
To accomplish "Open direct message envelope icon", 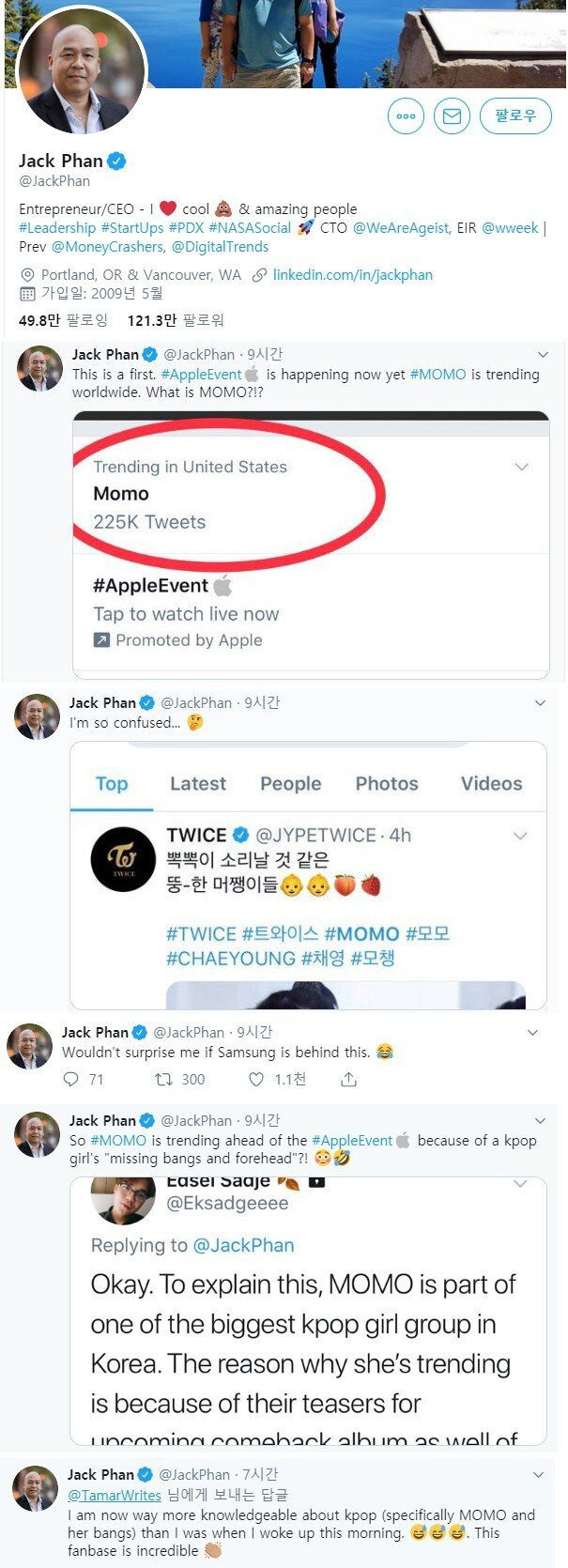I will coord(452,116).
